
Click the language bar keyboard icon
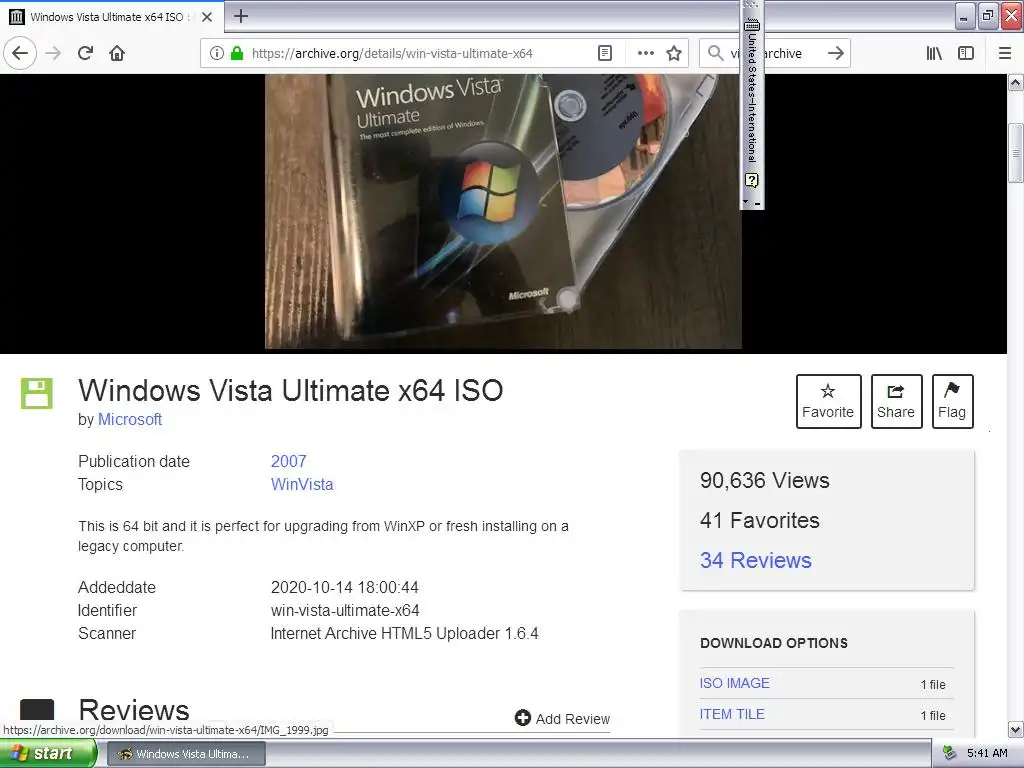coord(752,24)
